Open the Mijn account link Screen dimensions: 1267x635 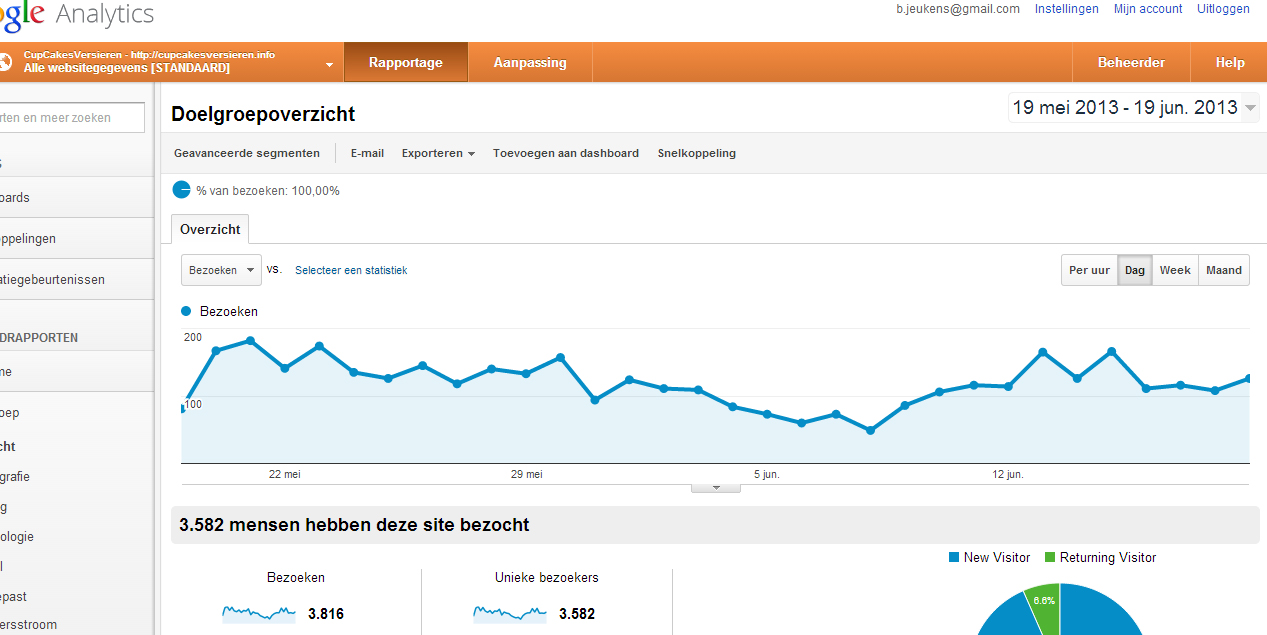click(1148, 9)
